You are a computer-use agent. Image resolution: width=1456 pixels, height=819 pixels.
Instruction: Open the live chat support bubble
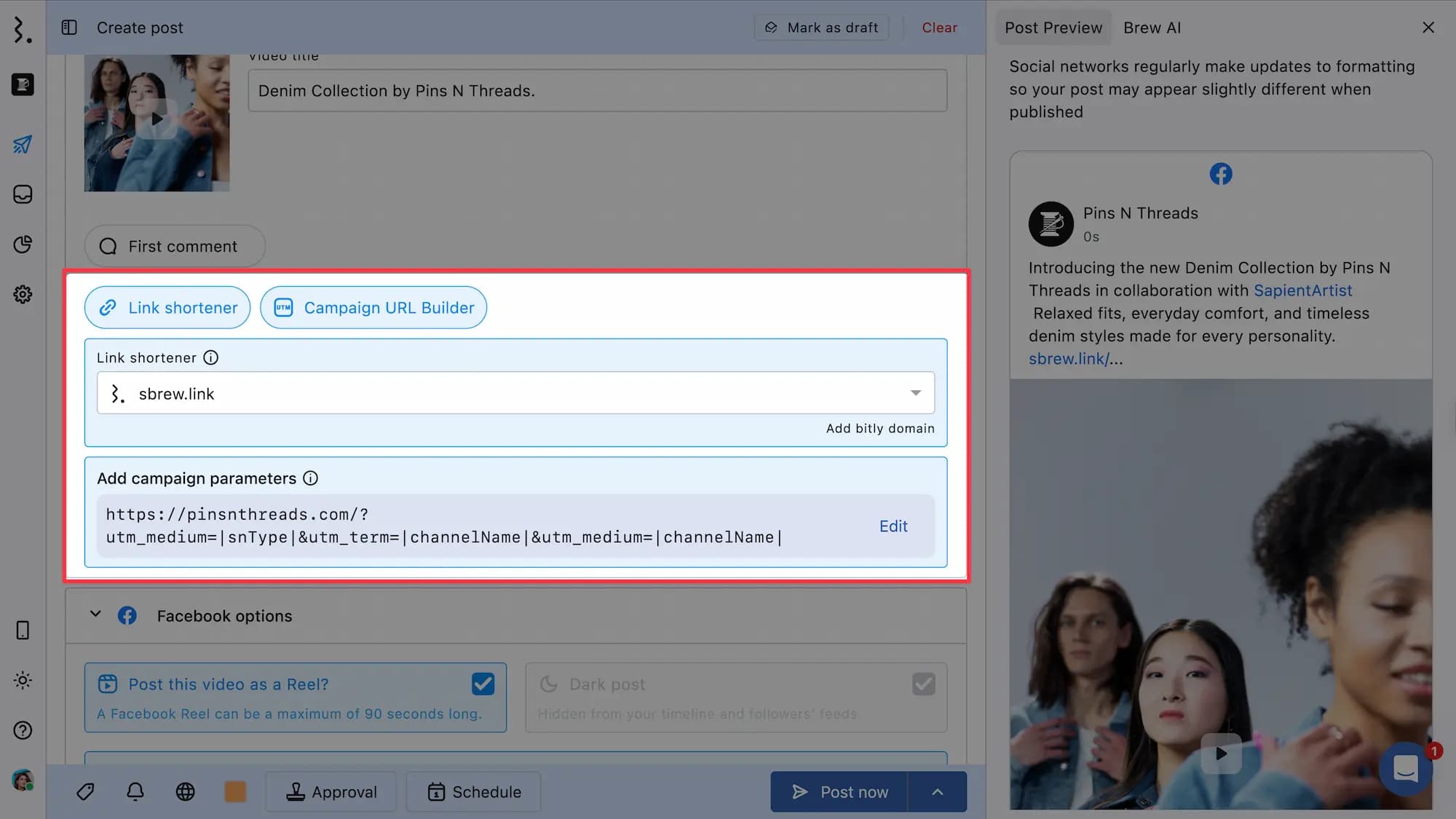pos(1406,768)
